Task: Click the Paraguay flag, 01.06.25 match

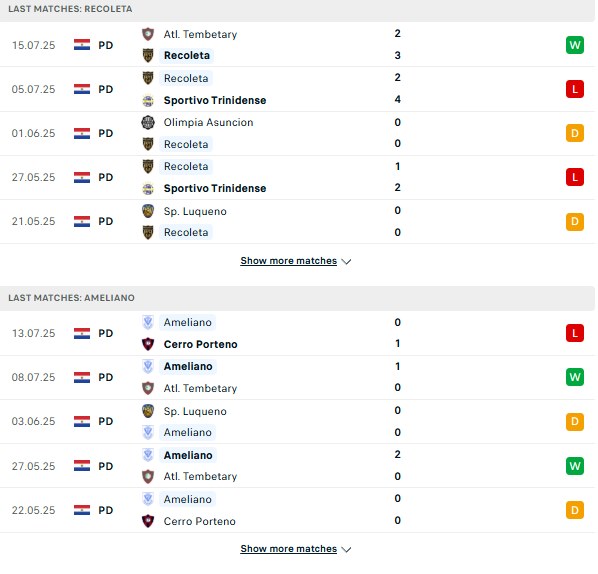Action: [82, 133]
